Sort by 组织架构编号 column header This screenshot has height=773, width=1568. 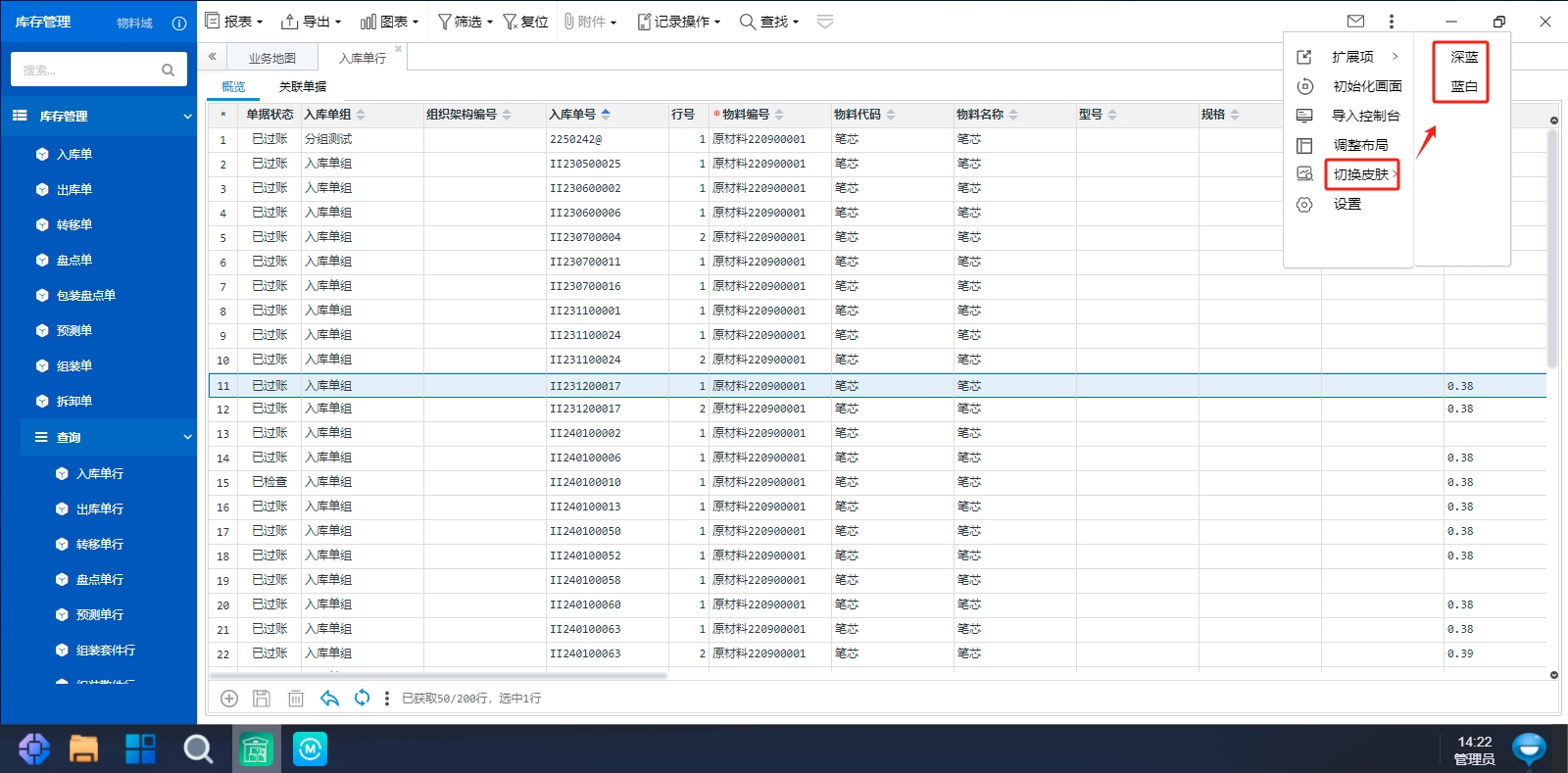468,115
